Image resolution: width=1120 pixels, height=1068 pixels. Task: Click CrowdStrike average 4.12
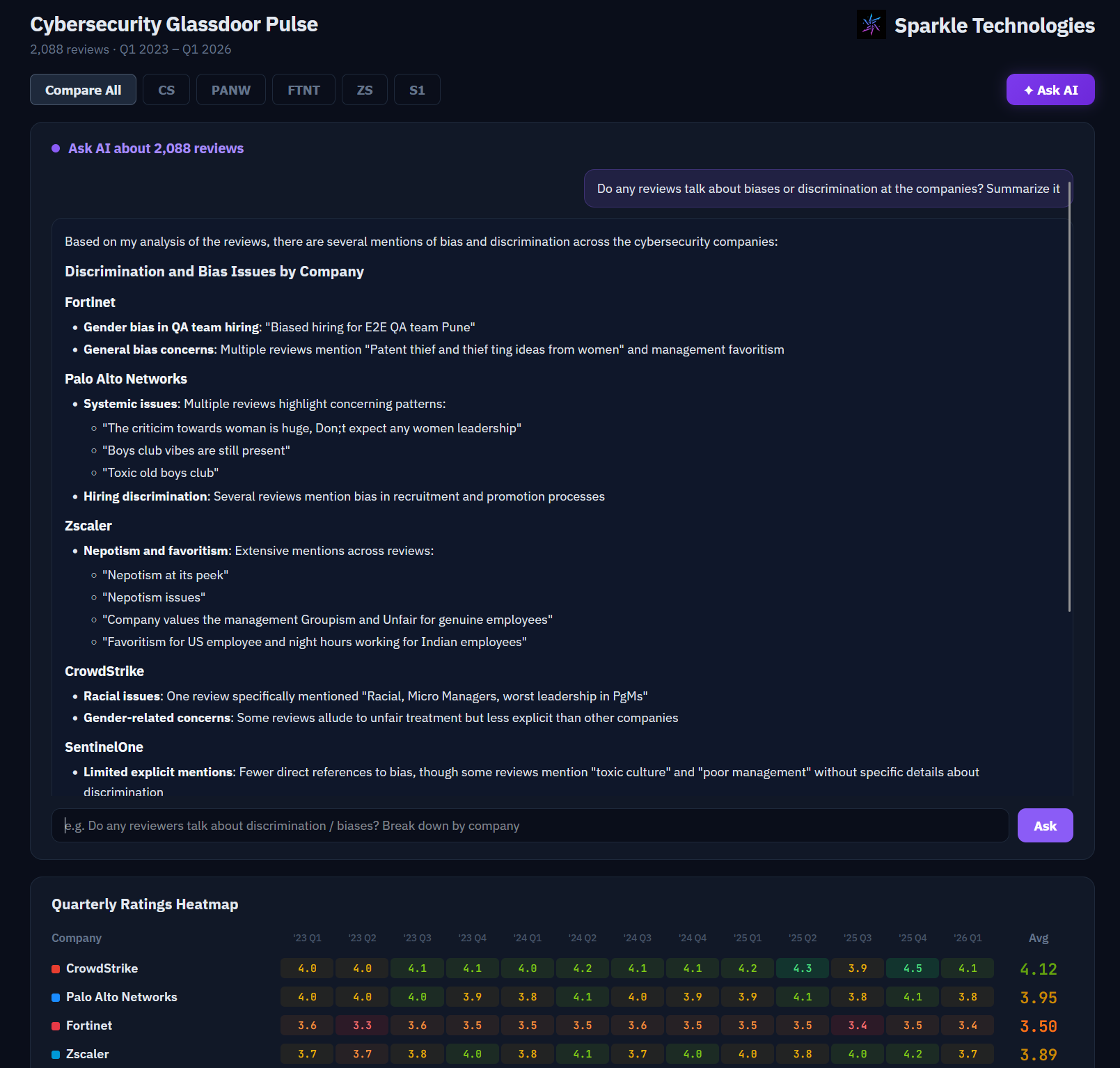pos(1039,969)
